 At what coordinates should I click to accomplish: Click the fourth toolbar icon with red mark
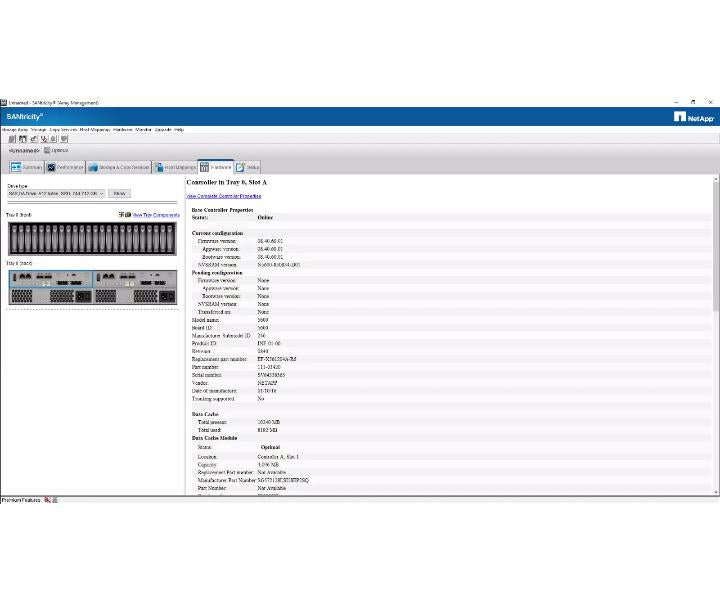pos(44,139)
